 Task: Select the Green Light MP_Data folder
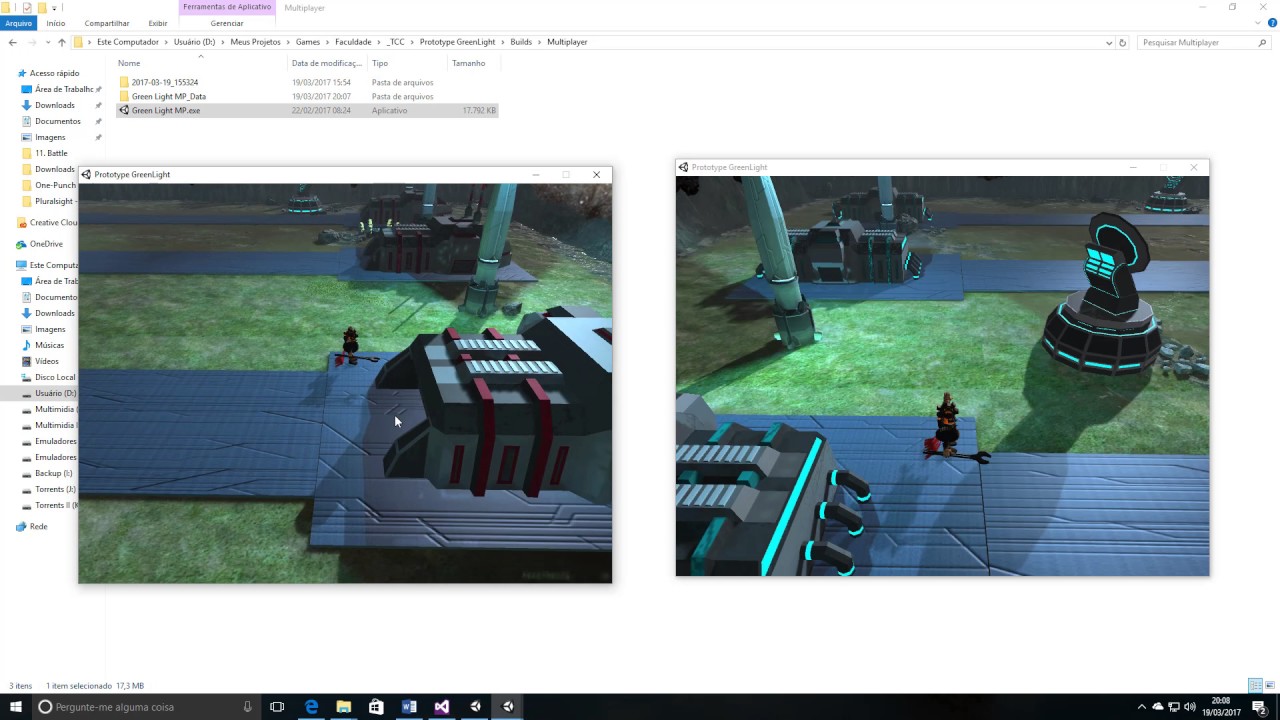(169, 96)
